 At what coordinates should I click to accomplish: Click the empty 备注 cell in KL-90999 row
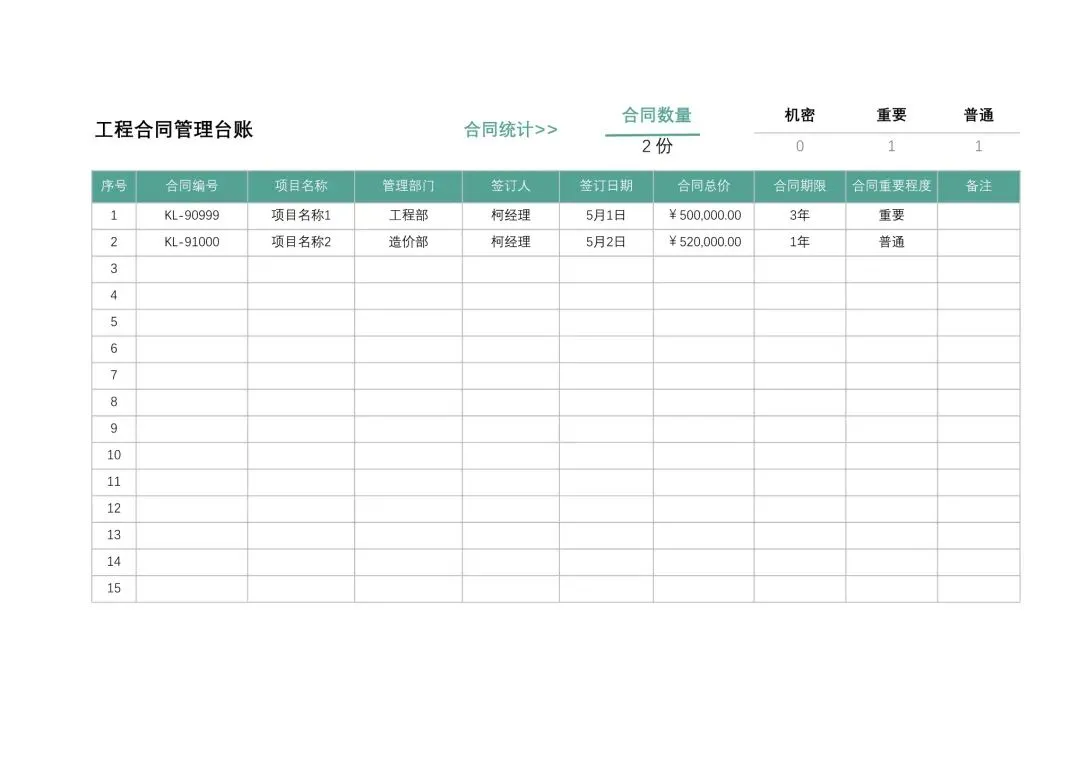coord(979,216)
